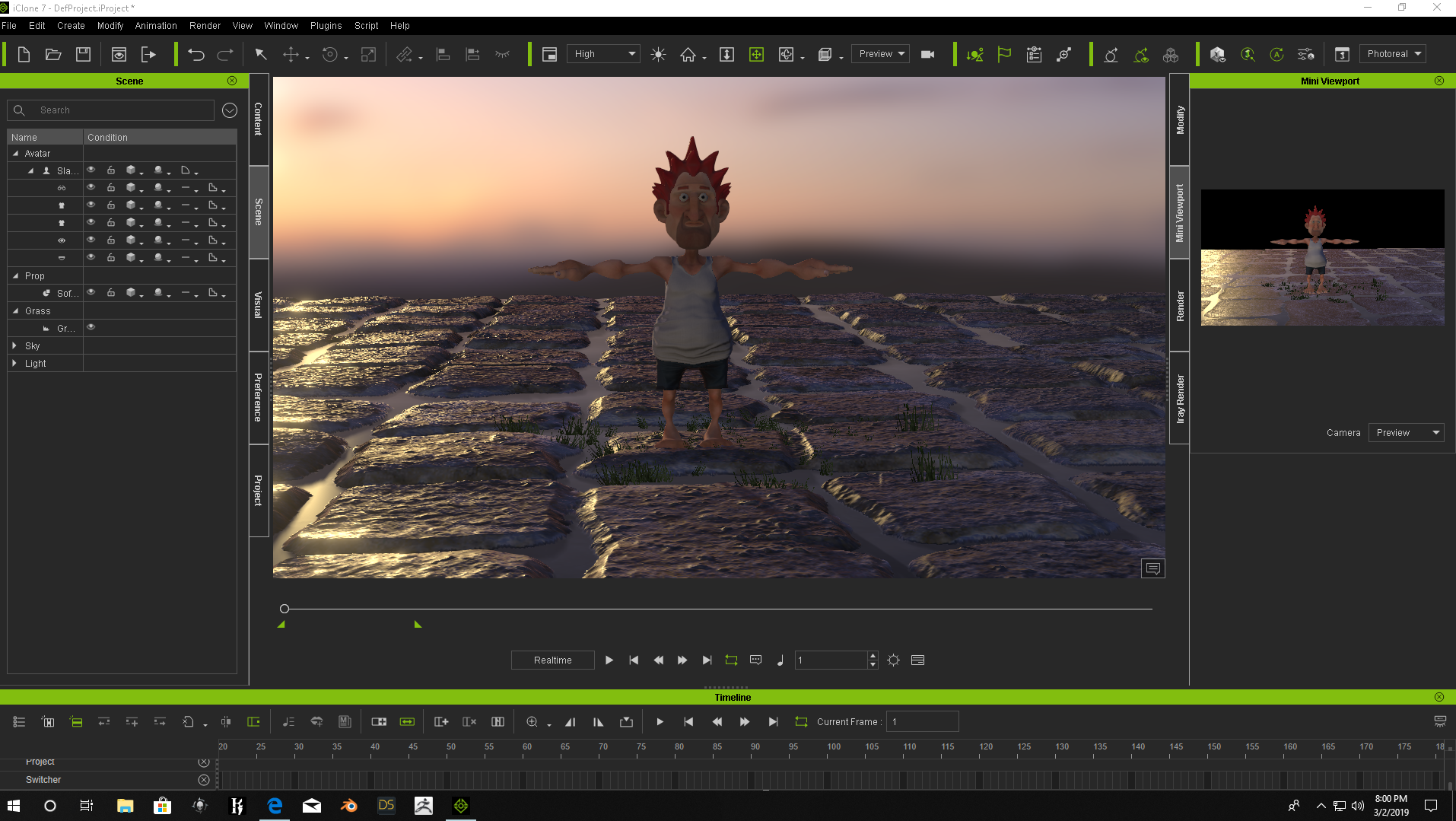Click the Current Frame input field
Image resolution: width=1456 pixels, height=821 pixels.
point(923,721)
